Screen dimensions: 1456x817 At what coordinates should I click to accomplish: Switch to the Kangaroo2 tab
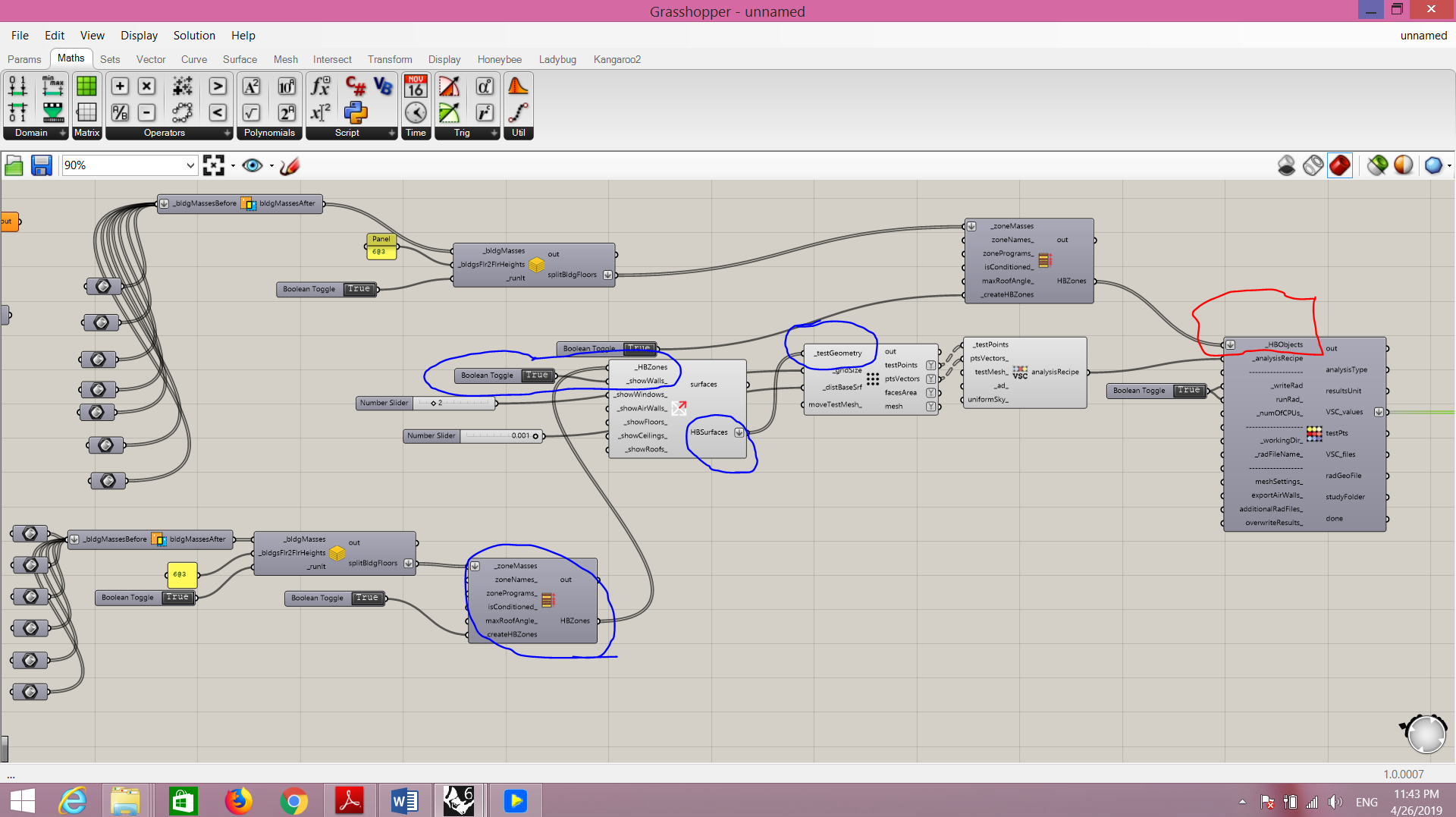click(x=617, y=59)
